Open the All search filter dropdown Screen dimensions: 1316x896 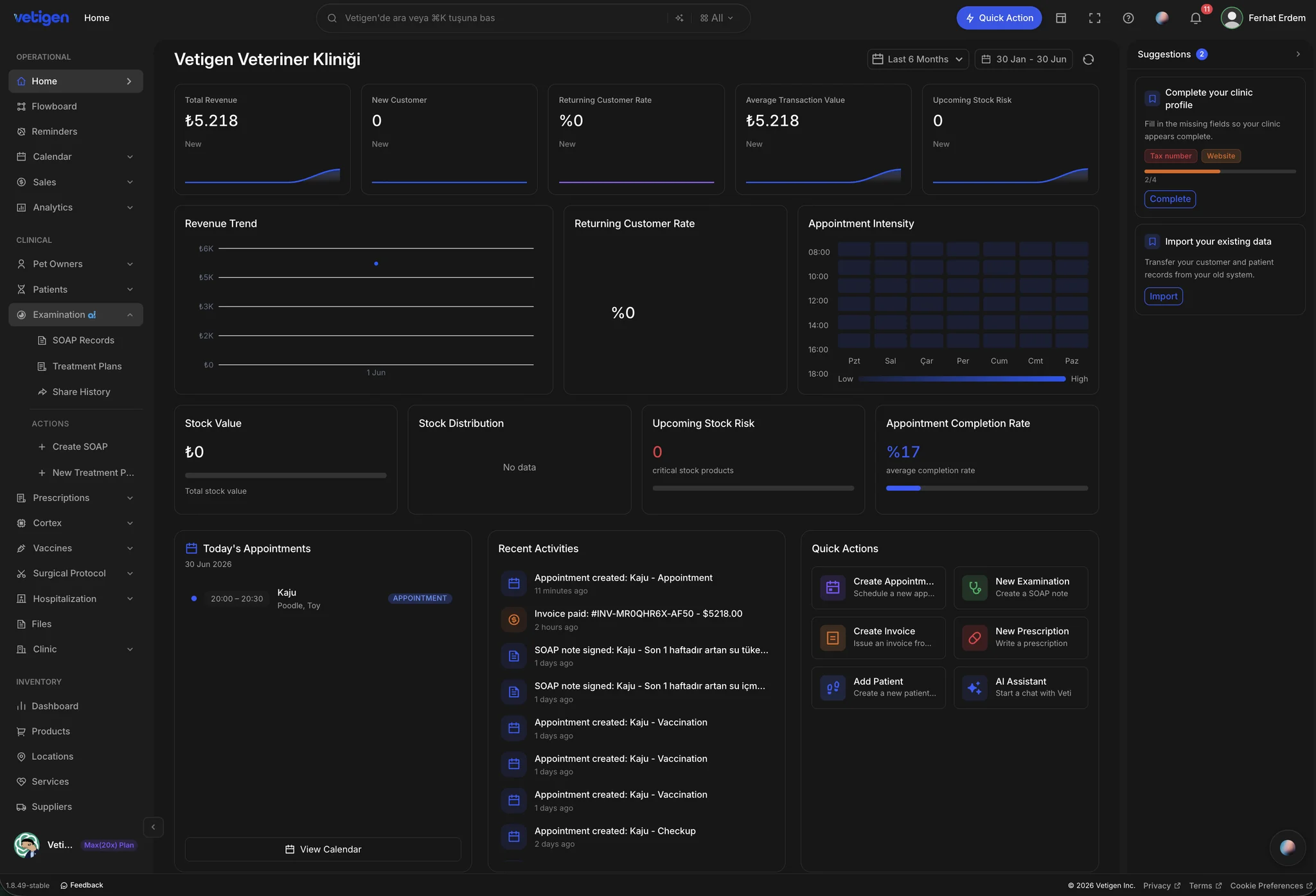(716, 18)
